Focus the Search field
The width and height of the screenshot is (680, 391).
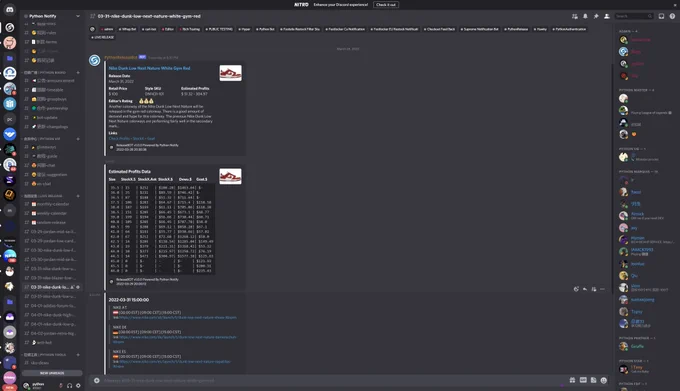[x=634, y=16]
